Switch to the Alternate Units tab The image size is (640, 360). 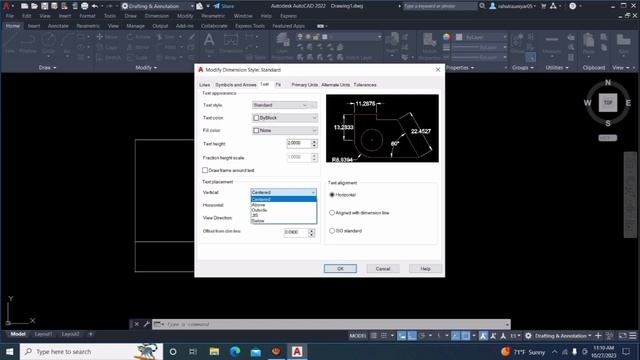[336, 85]
